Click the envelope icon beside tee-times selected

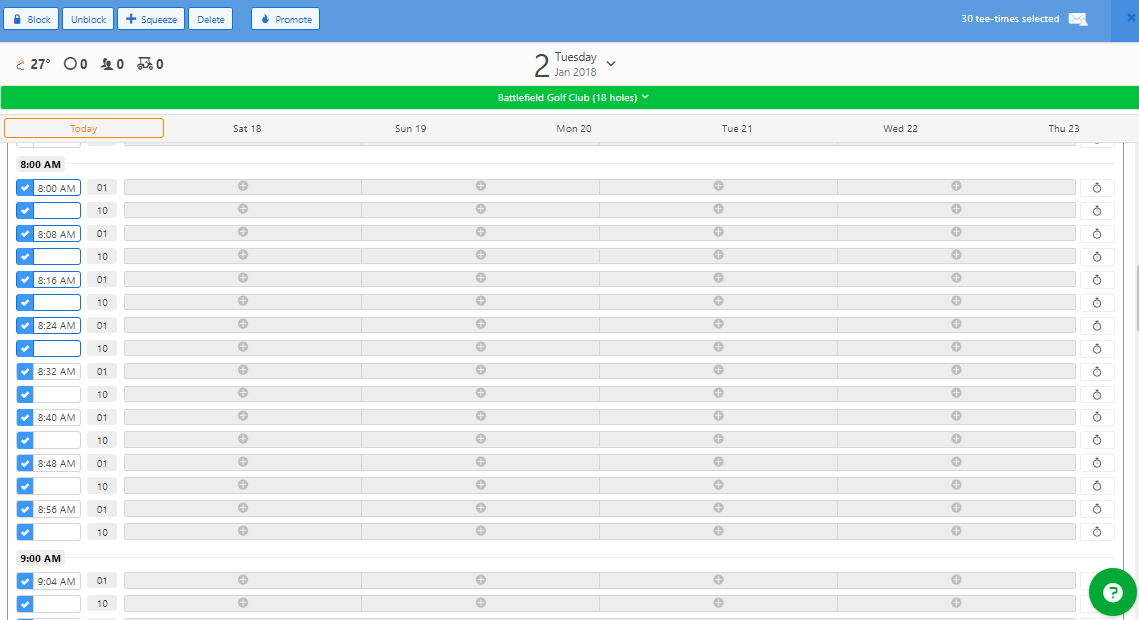1077,19
